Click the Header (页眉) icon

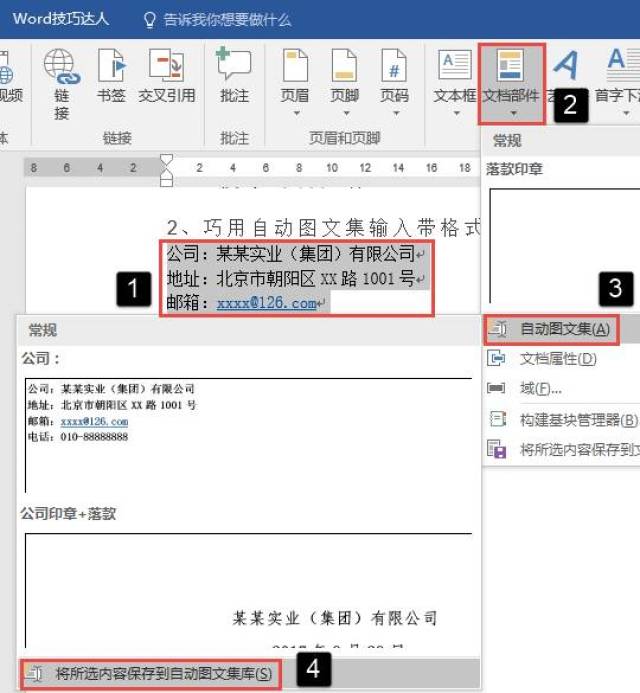click(x=295, y=65)
